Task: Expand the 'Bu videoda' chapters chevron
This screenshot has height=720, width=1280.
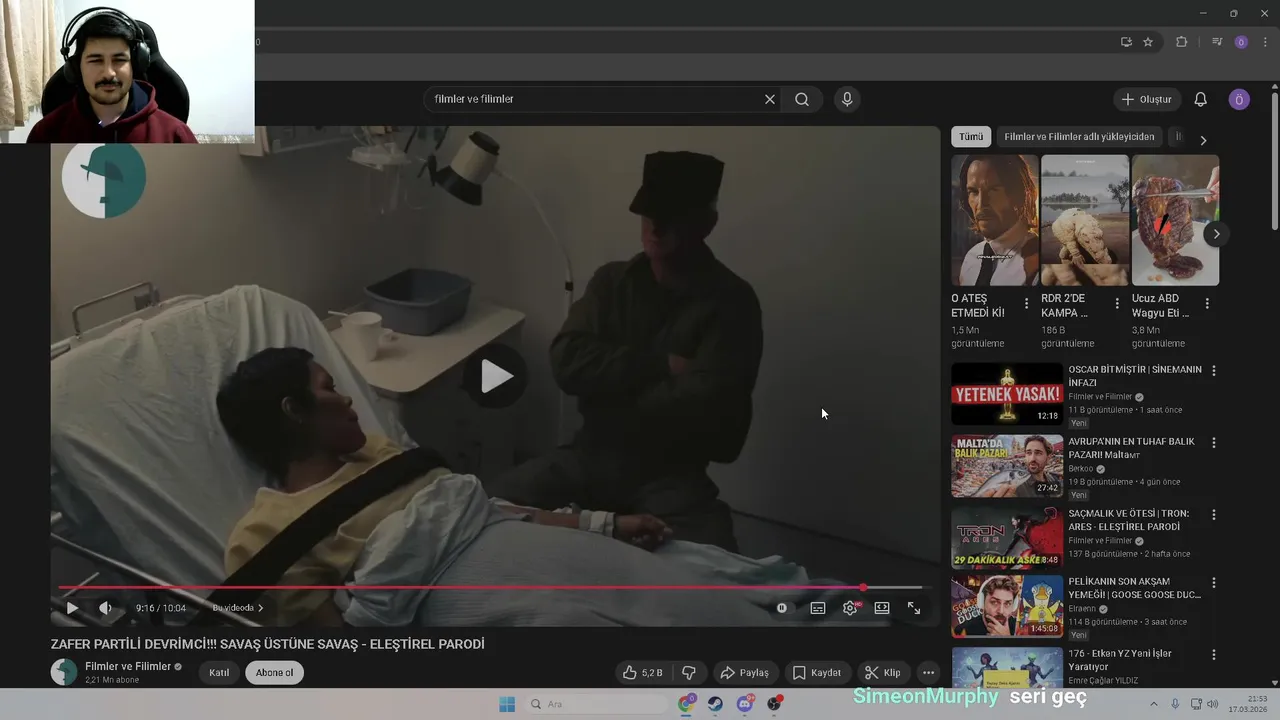Action: click(261, 608)
